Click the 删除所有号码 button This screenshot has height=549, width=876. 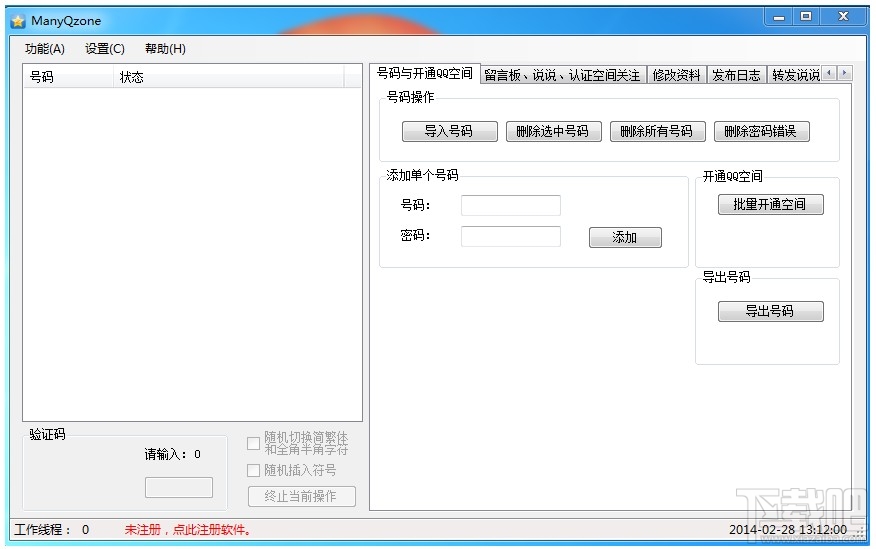click(657, 131)
